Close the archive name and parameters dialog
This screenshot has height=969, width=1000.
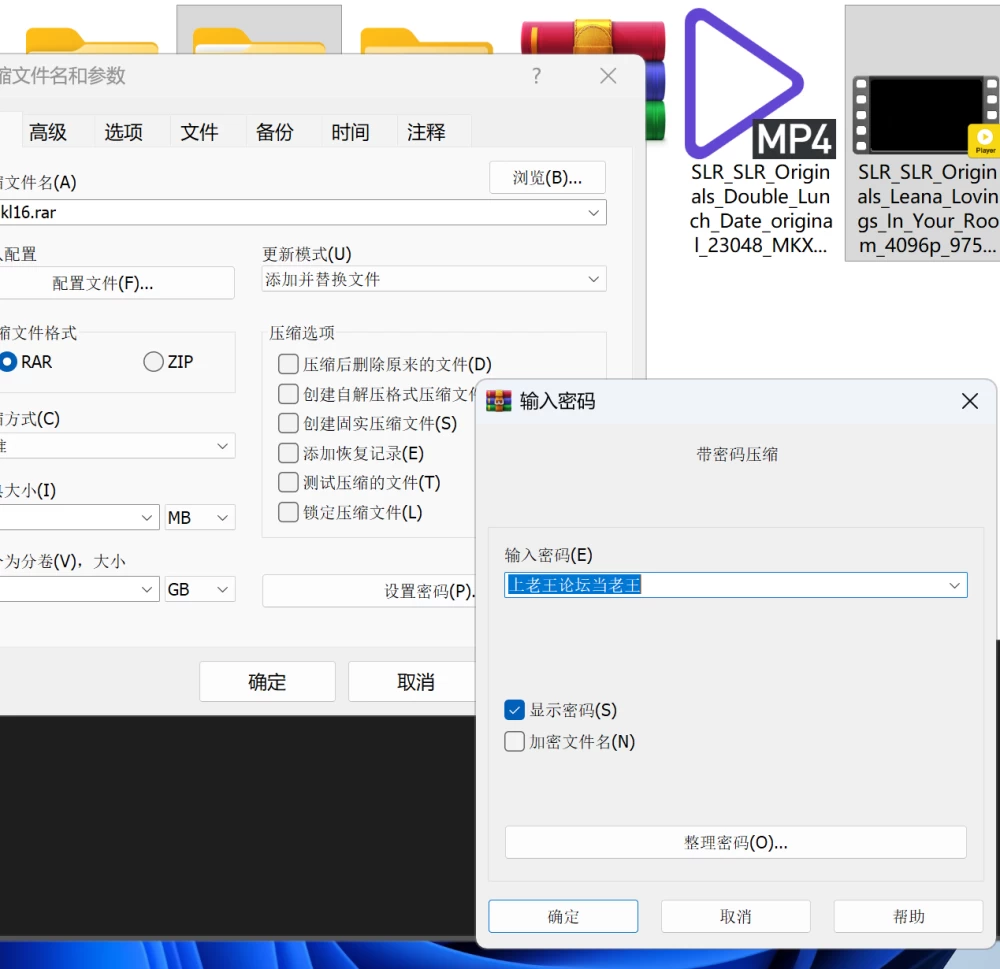608,76
